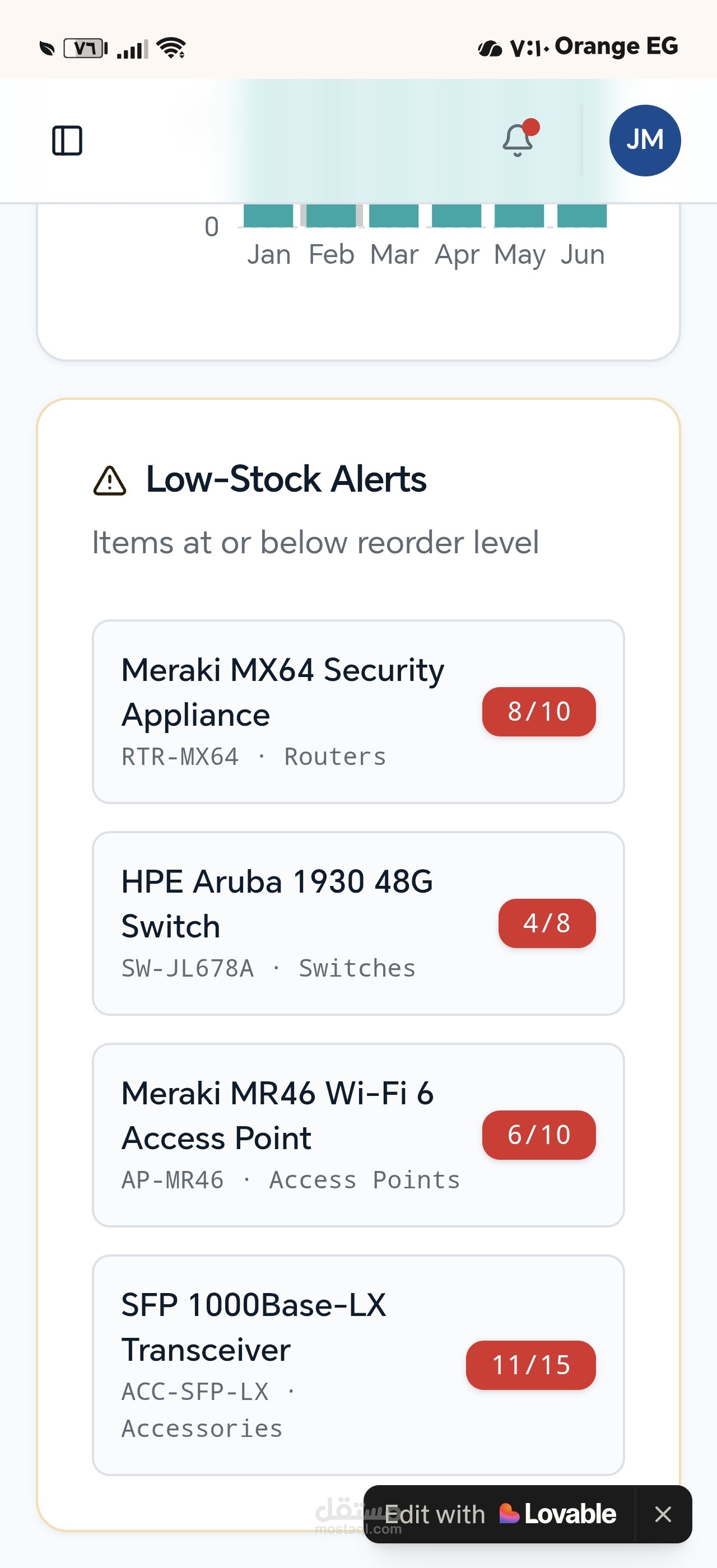Tap the cellular signal strength icon
Screen dimensions: 717x1568
coord(132,49)
